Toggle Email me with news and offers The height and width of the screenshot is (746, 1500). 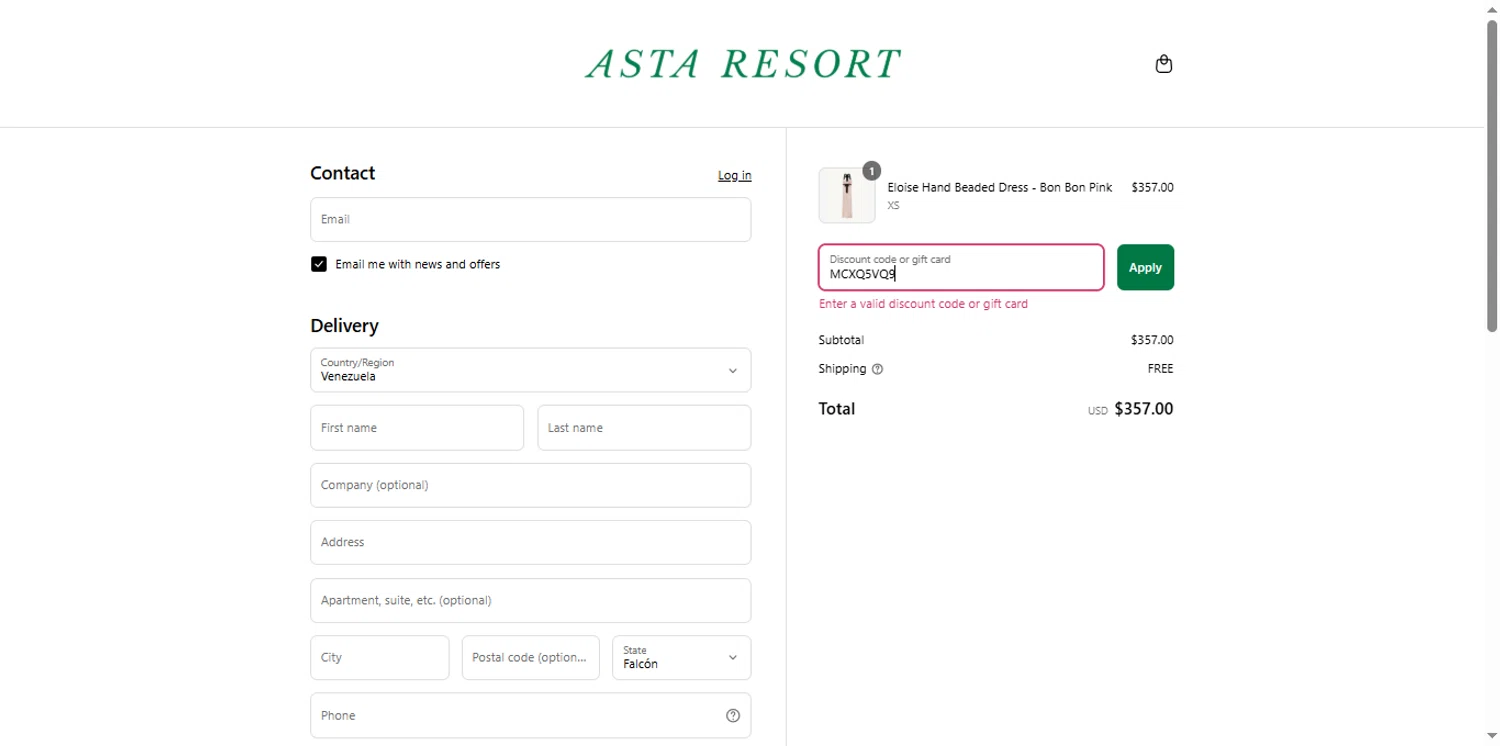click(319, 264)
